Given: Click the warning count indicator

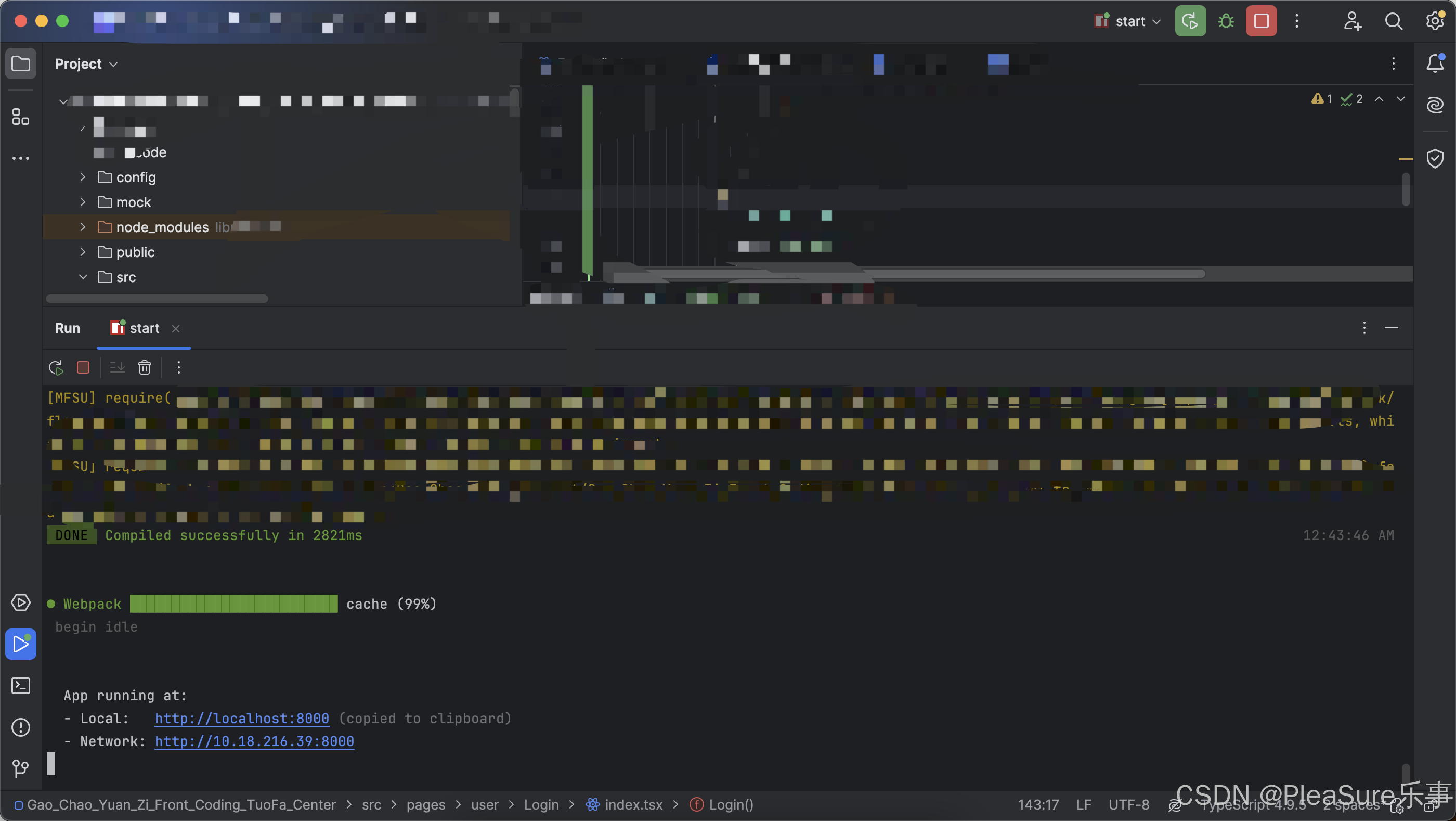Looking at the screenshot, I should click(x=1321, y=99).
